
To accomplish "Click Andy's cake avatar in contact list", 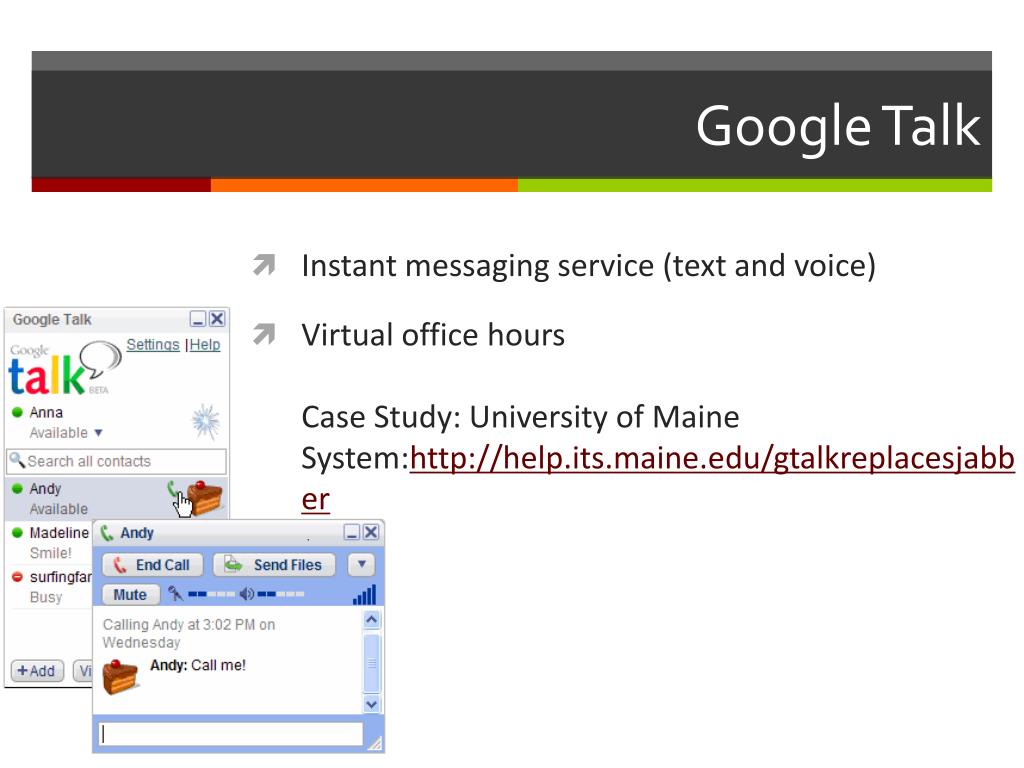I will 205,498.
